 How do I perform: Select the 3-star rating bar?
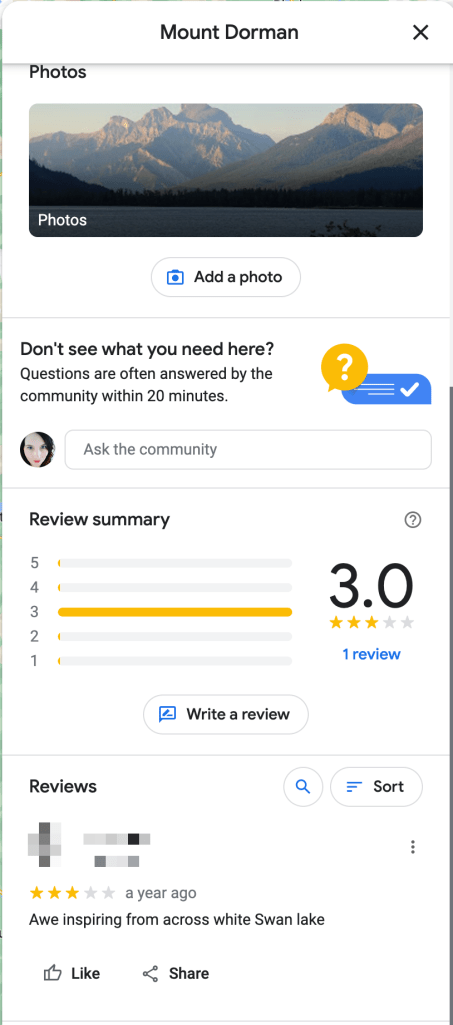coord(175,612)
